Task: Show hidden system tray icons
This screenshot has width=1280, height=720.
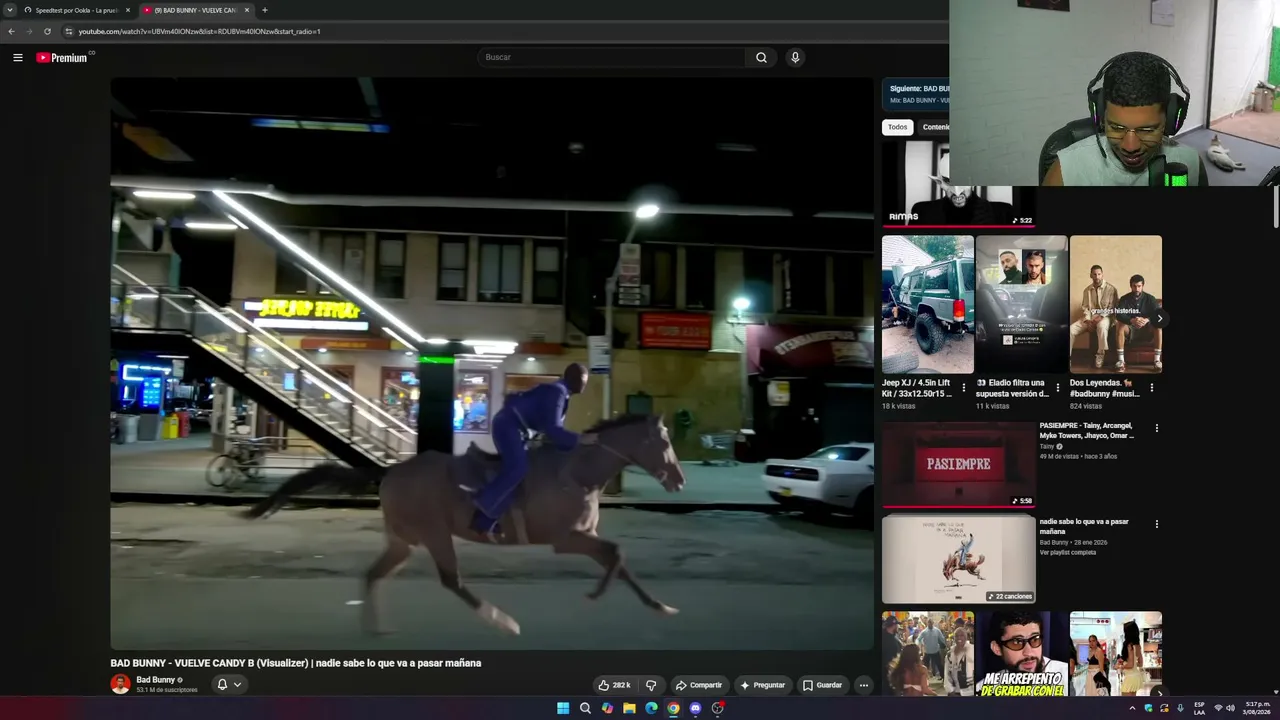Action: pyautogui.click(x=1132, y=708)
